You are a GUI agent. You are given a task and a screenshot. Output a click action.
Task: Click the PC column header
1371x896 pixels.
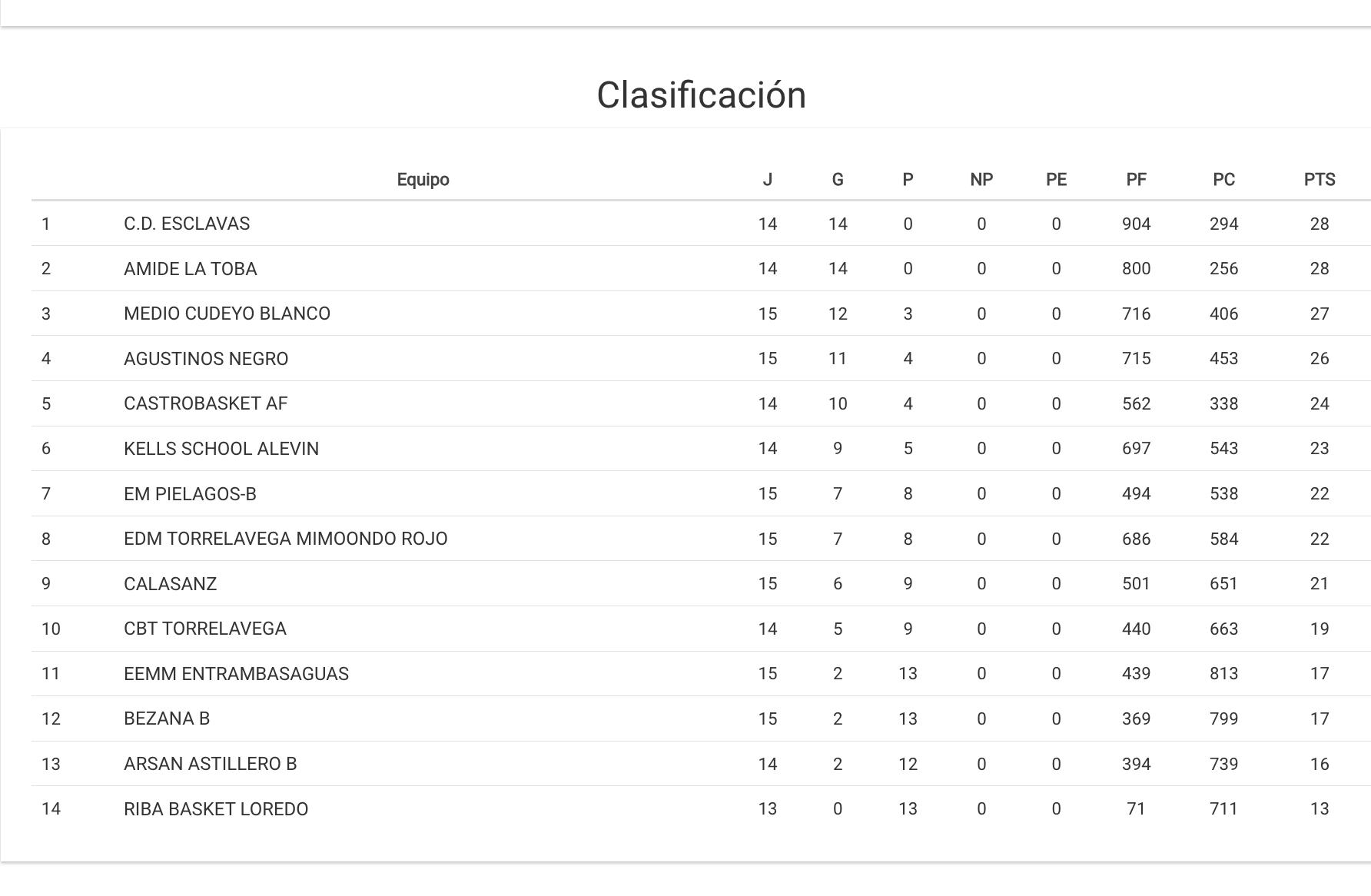click(1223, 180)
